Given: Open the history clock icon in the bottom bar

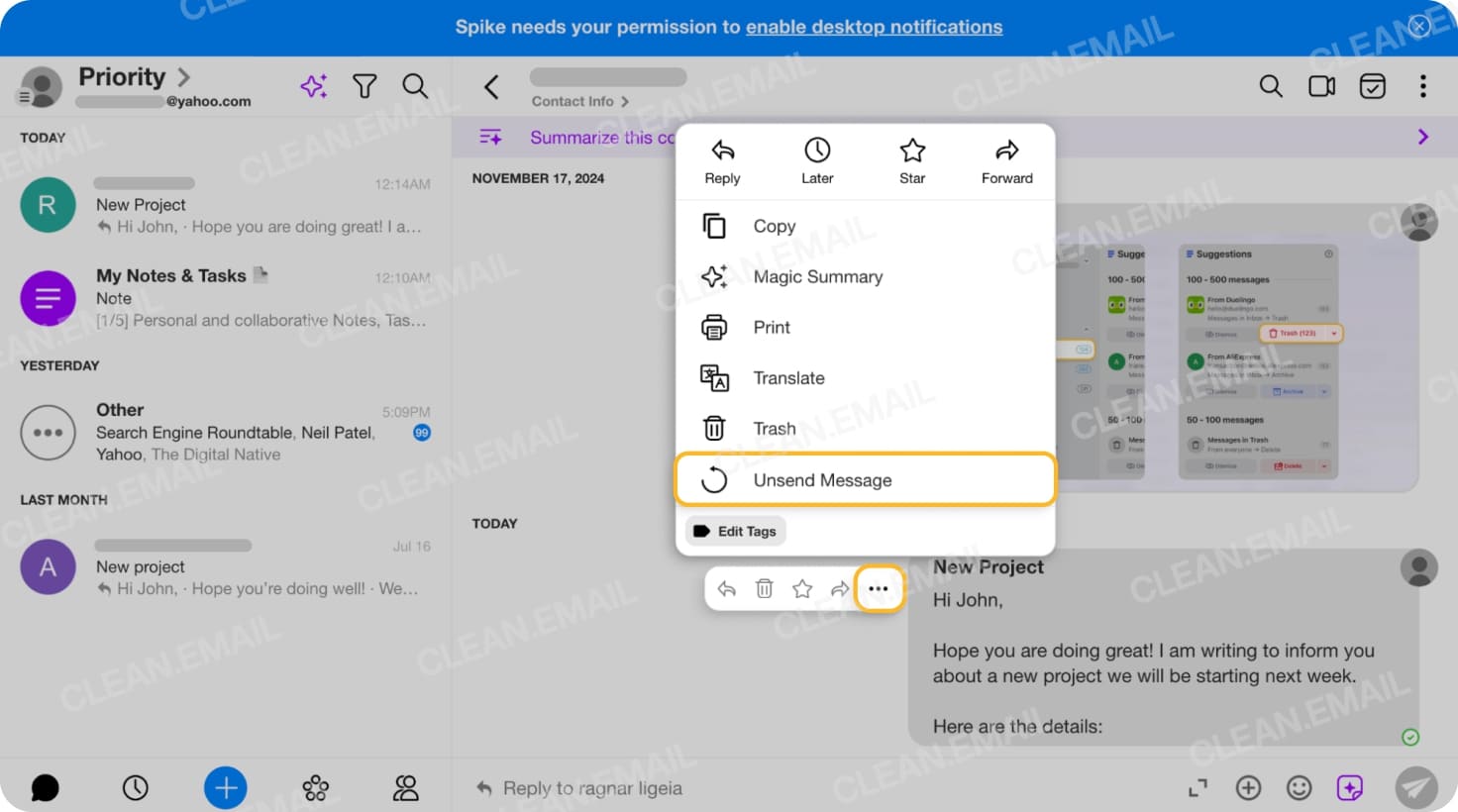Looking at the screenshot, I should click(x=136, y=787).
